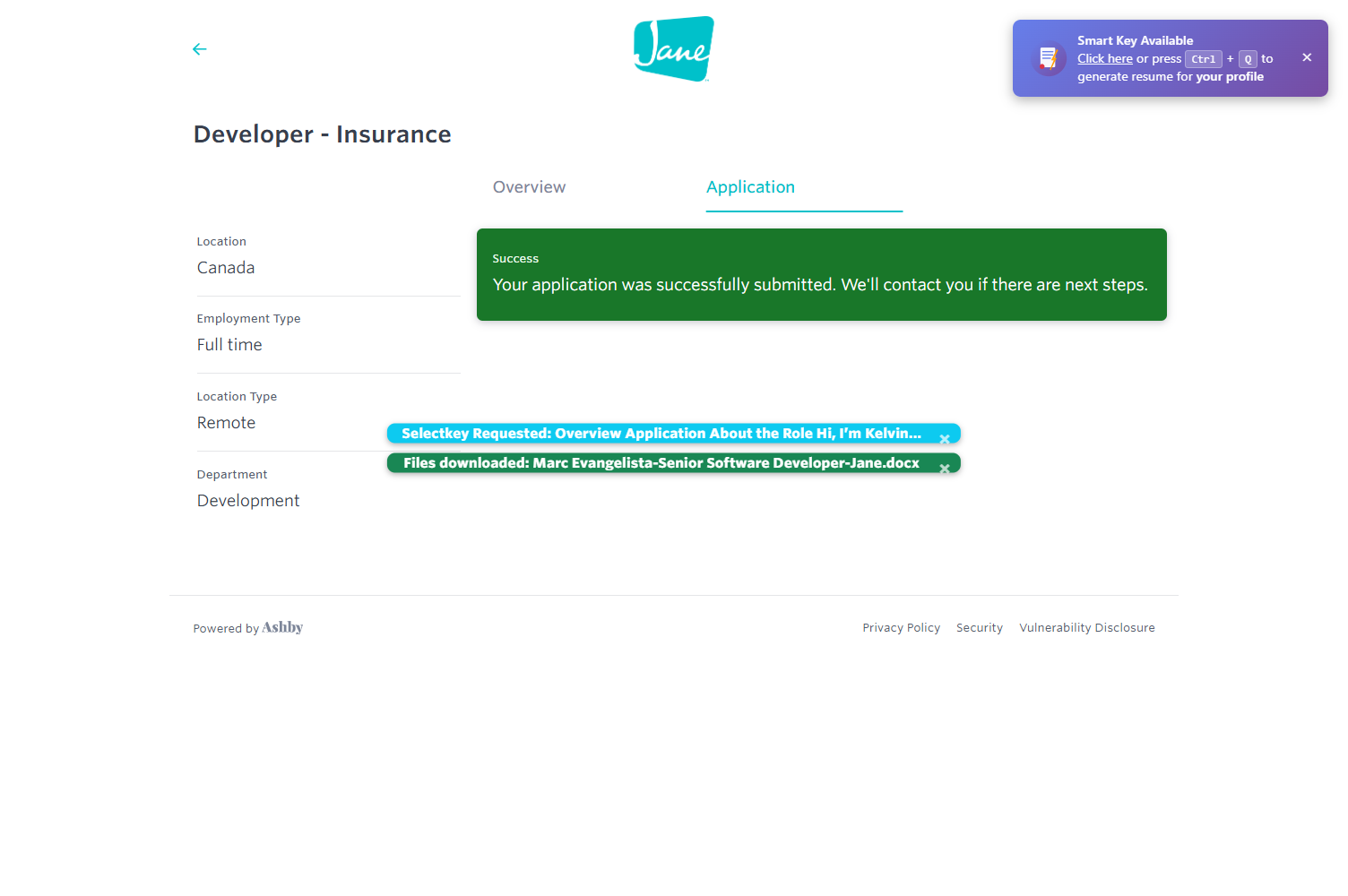Open the Privacy Policy link
1348x896 pixels.
[x=901, y=628]
